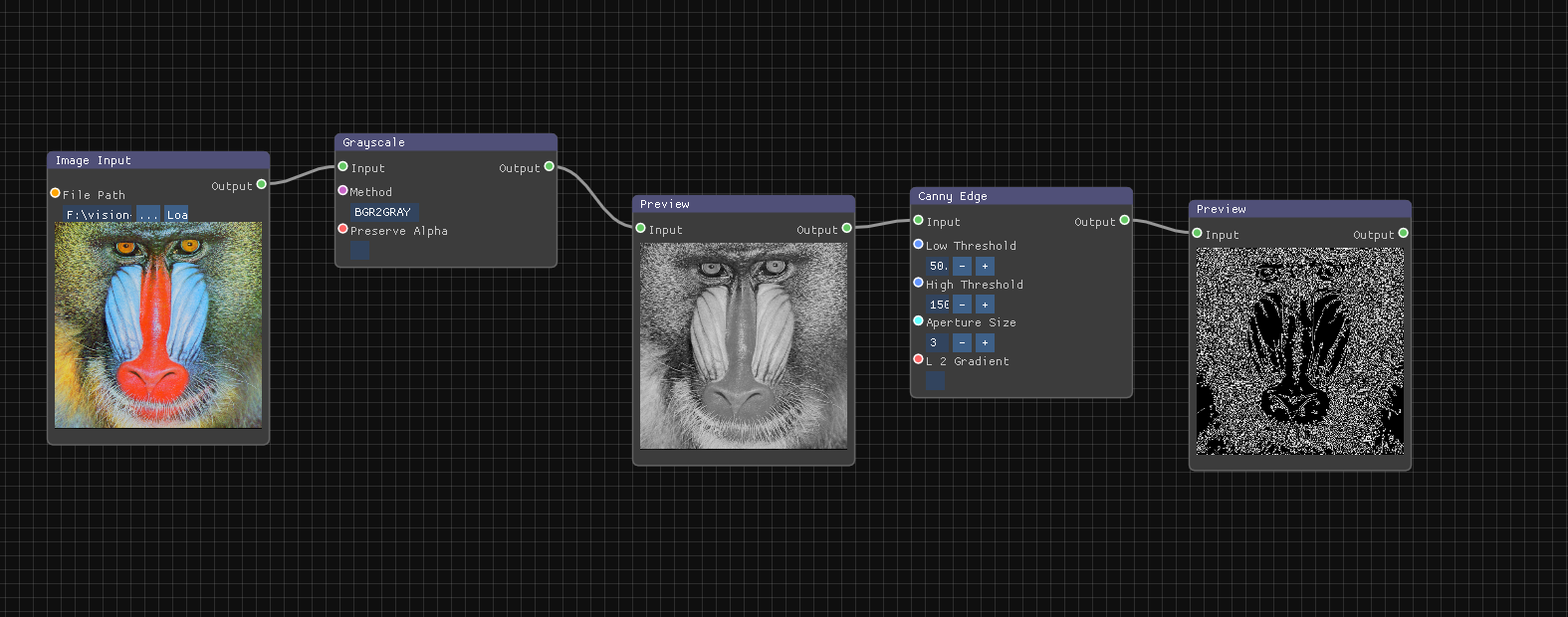
Task: Toggle the Preserve Alpha checkbox
Action: click(359, 250)
